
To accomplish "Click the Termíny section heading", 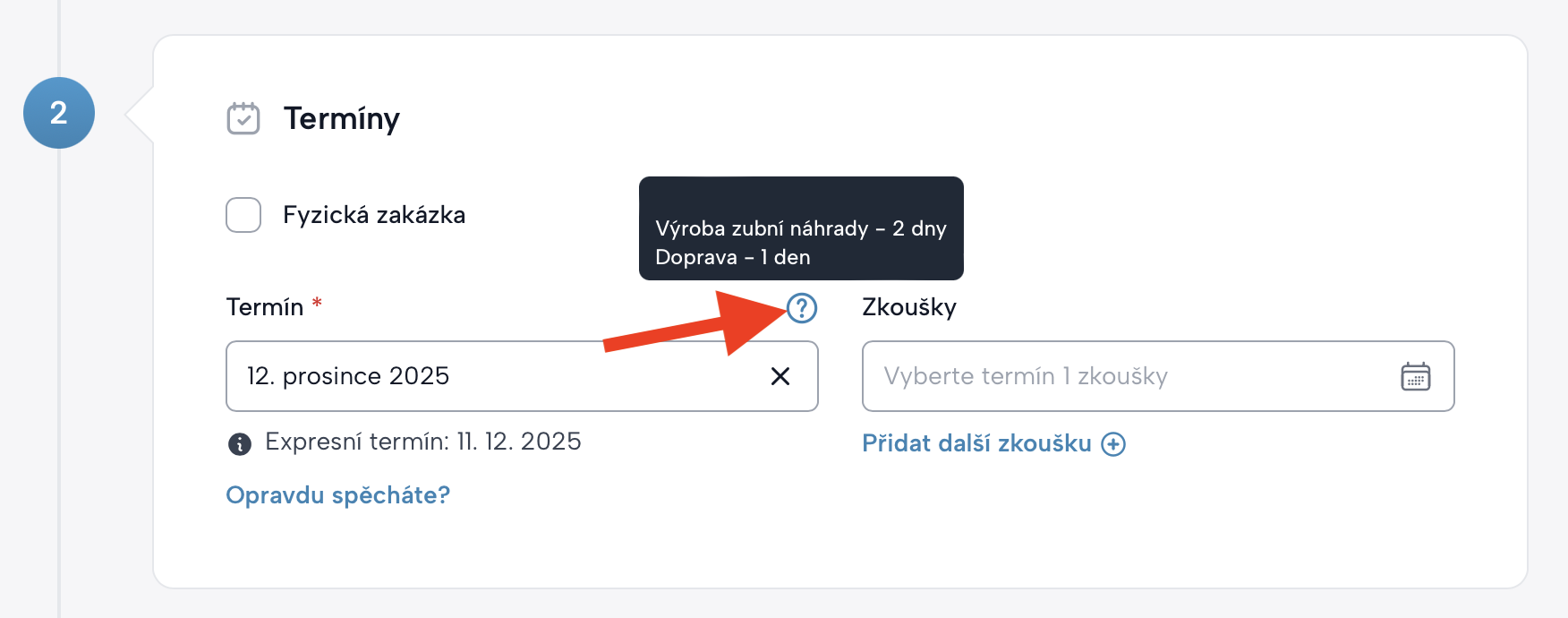I will [341, 118].
